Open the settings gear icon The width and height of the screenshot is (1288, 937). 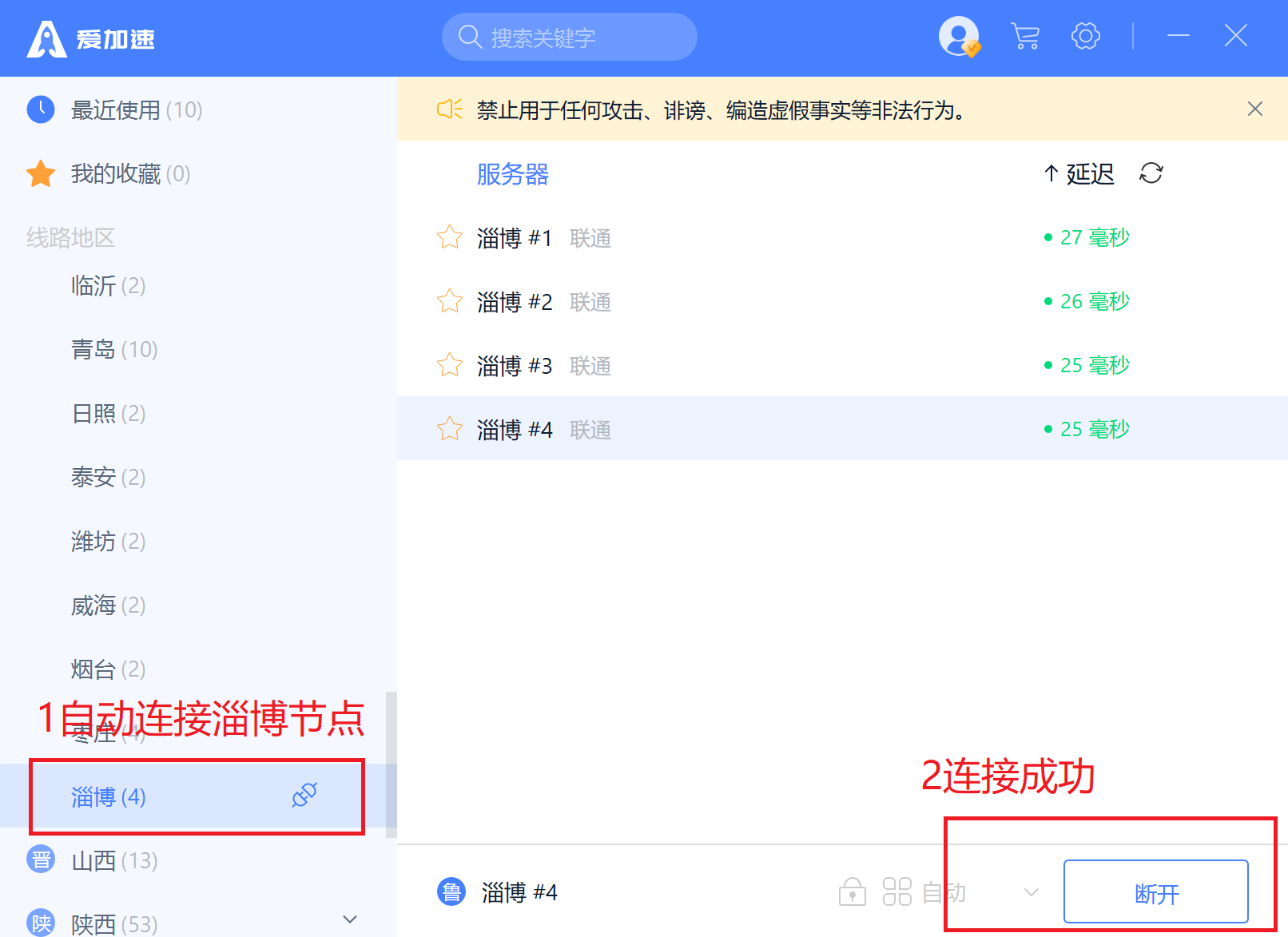pos(1086,36)
